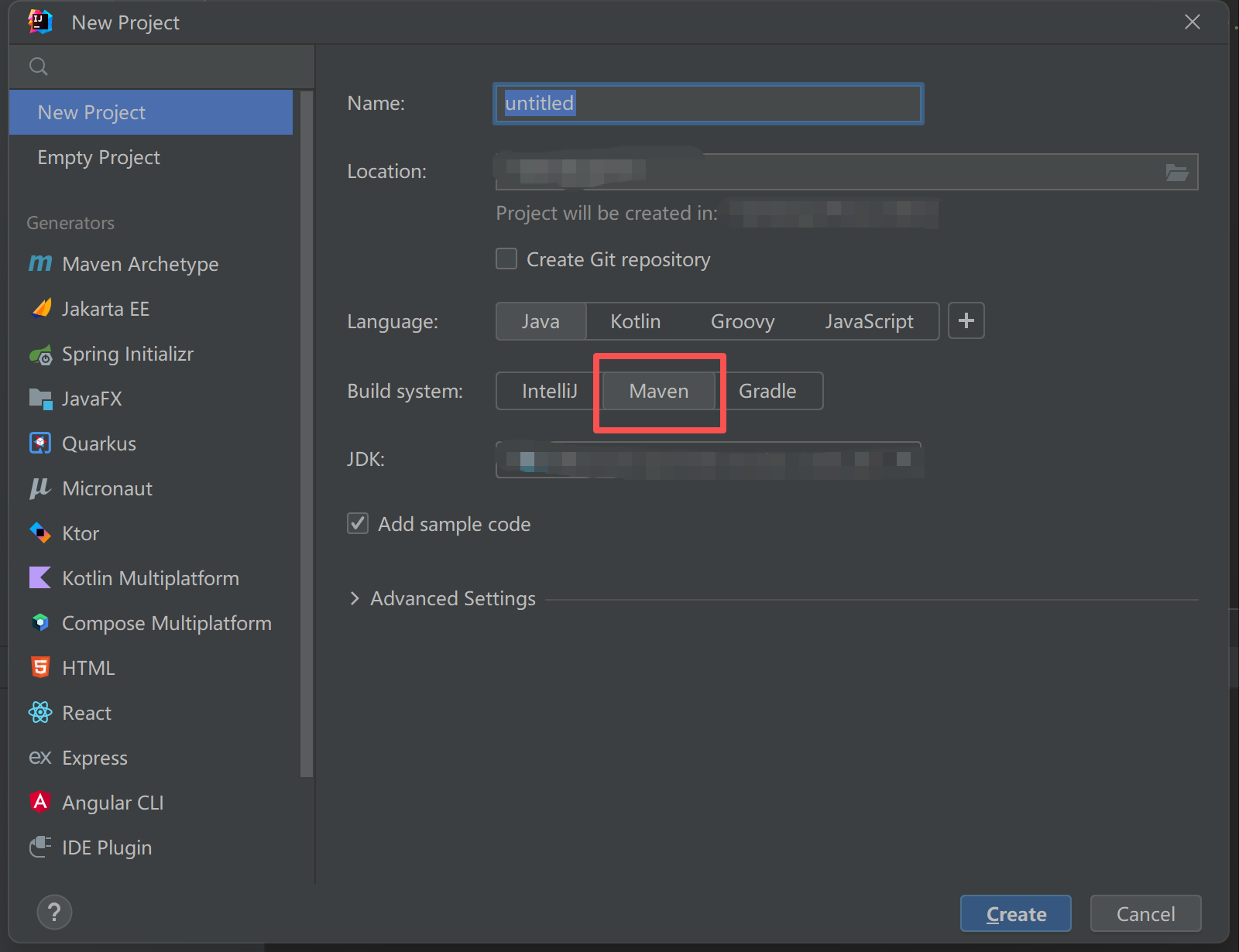Viewport: 1239px width, 952px height.
Task: Select Maven build system
Action: [x=659, y=391]
